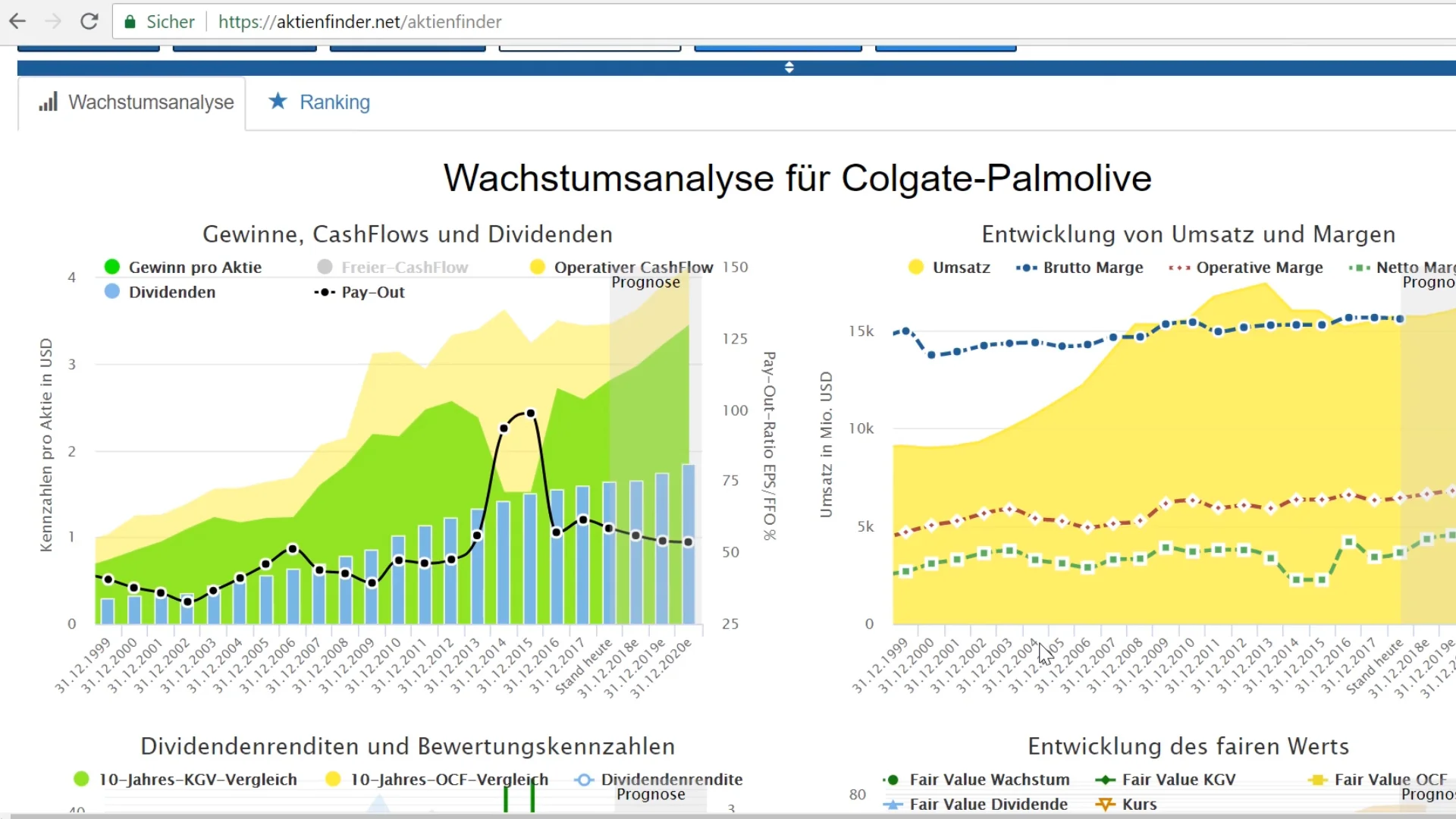
Task: Toggle 10-Jahres-KGV-Vergleich legend series
Action: (185, 780)
